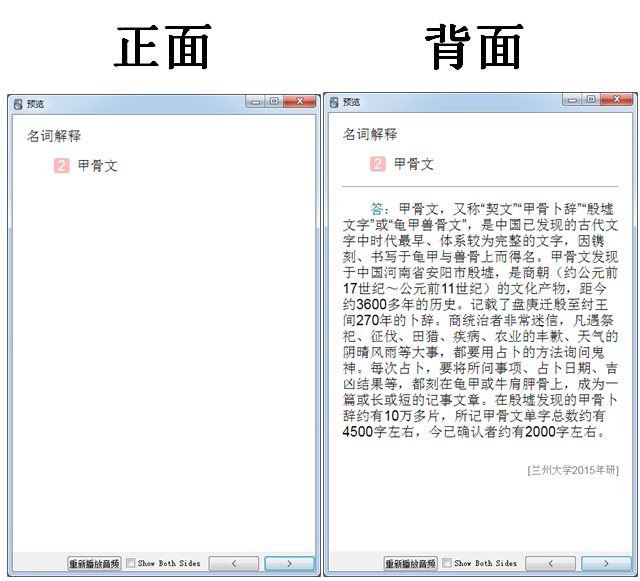Image resolution: width=640 pixels, height=581 pixels.
Task: Click the pink number 2 badge on right card
Action: (378, 164)
